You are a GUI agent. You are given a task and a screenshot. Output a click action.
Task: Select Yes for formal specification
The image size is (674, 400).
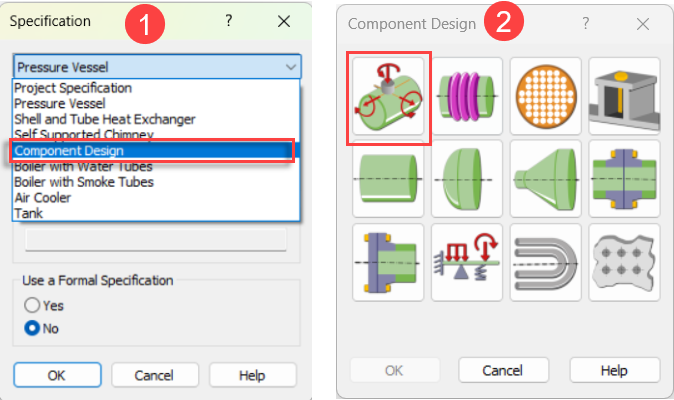pyautogui.click(x=33, y=305)
